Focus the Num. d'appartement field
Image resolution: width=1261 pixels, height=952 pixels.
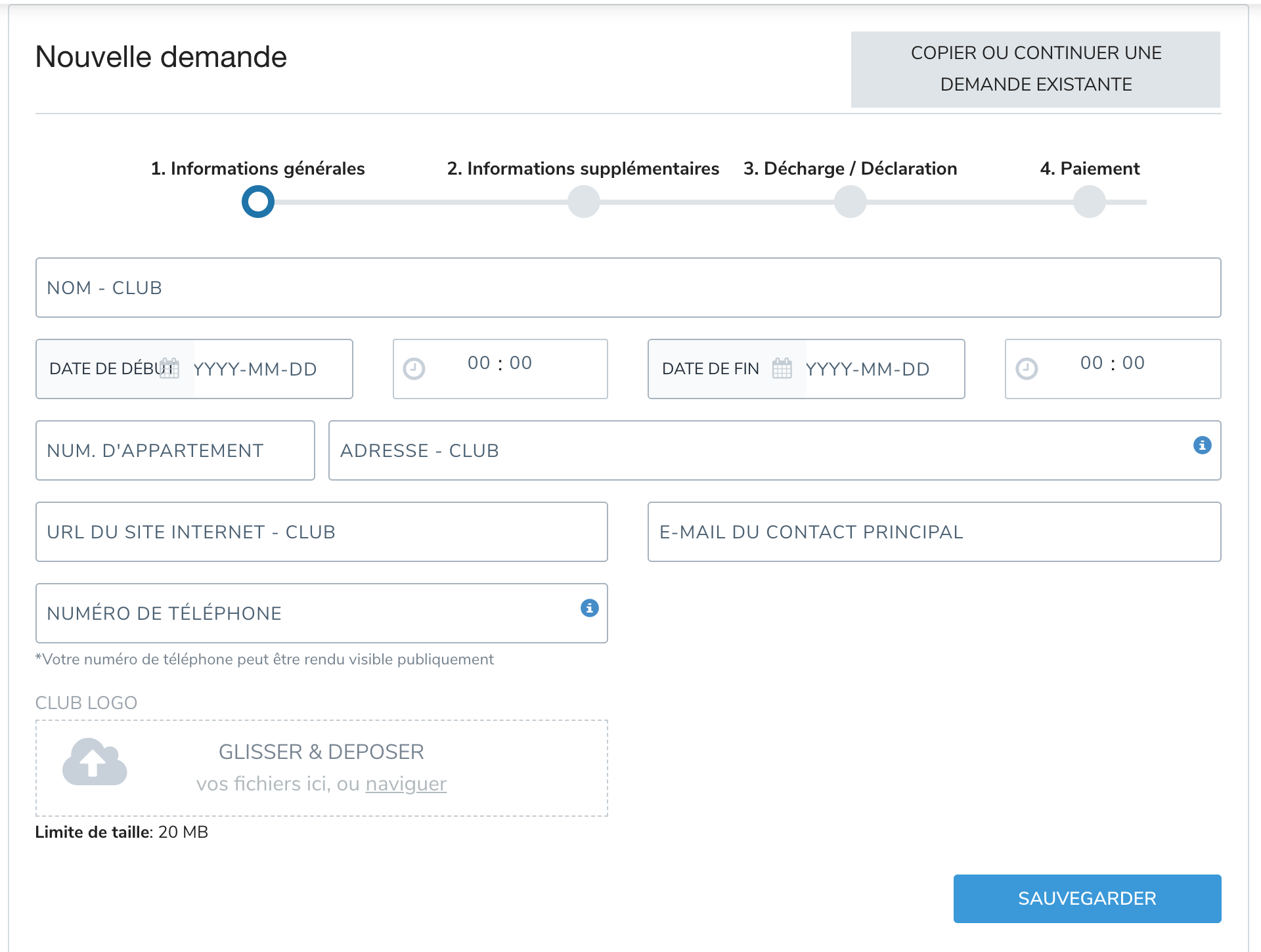pos(175,450)
